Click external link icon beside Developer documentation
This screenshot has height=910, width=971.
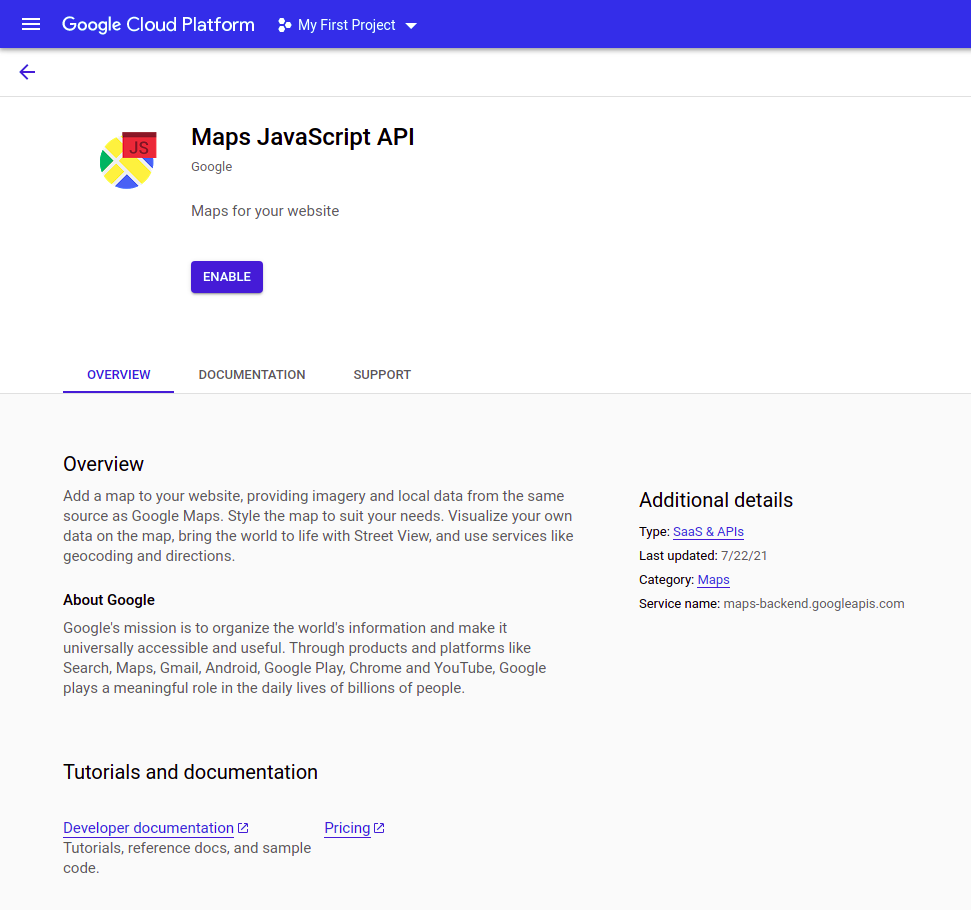pos(243,828)
